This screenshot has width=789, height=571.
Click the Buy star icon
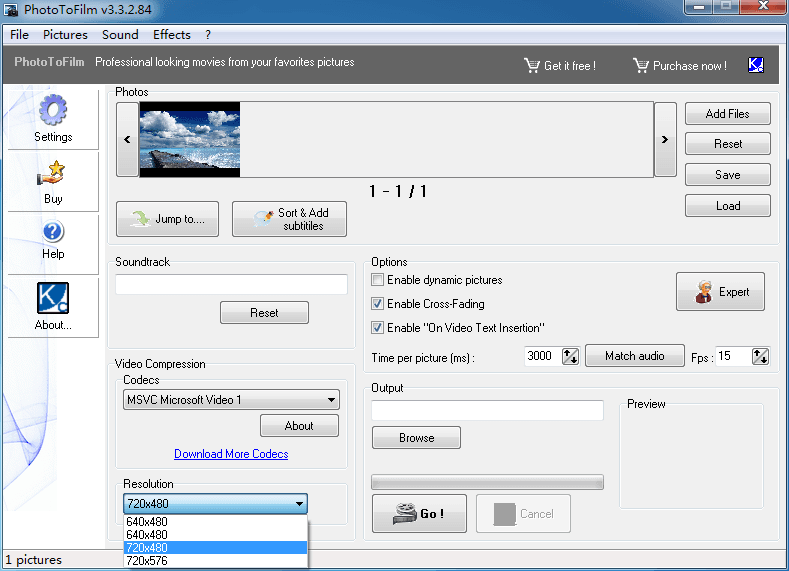[53, 174]
